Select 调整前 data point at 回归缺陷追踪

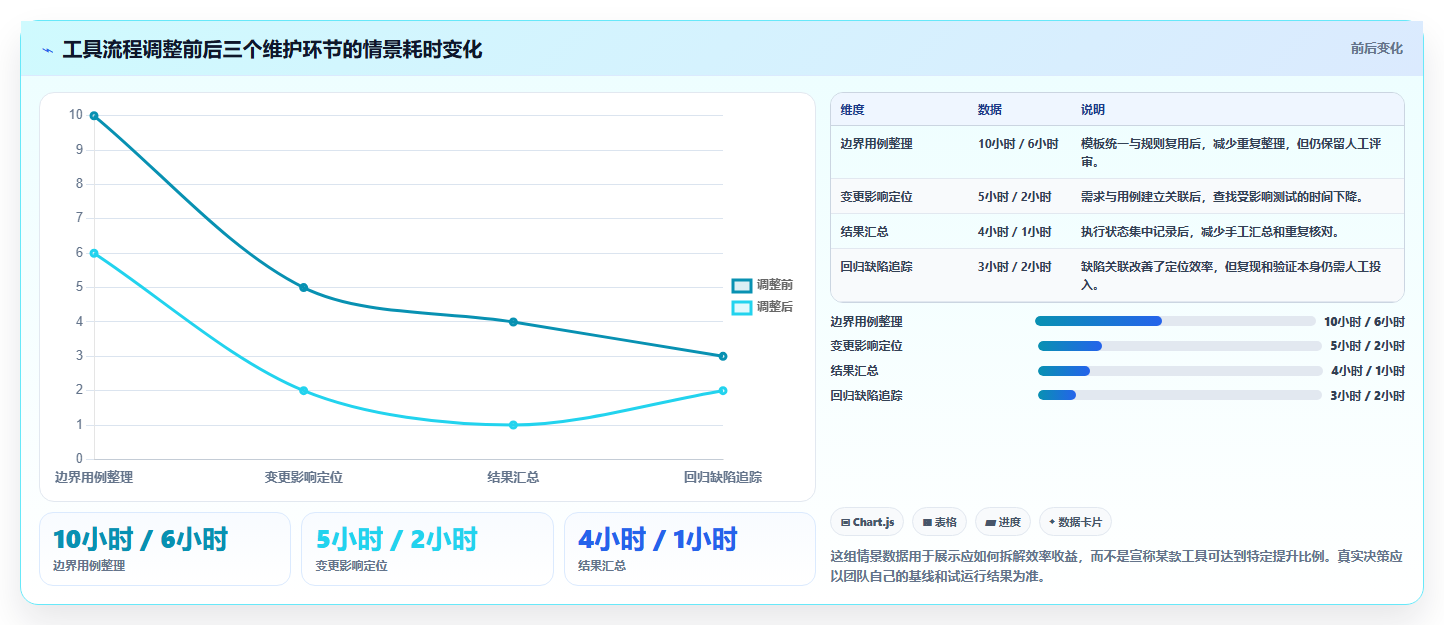click(x=722, y=356)
